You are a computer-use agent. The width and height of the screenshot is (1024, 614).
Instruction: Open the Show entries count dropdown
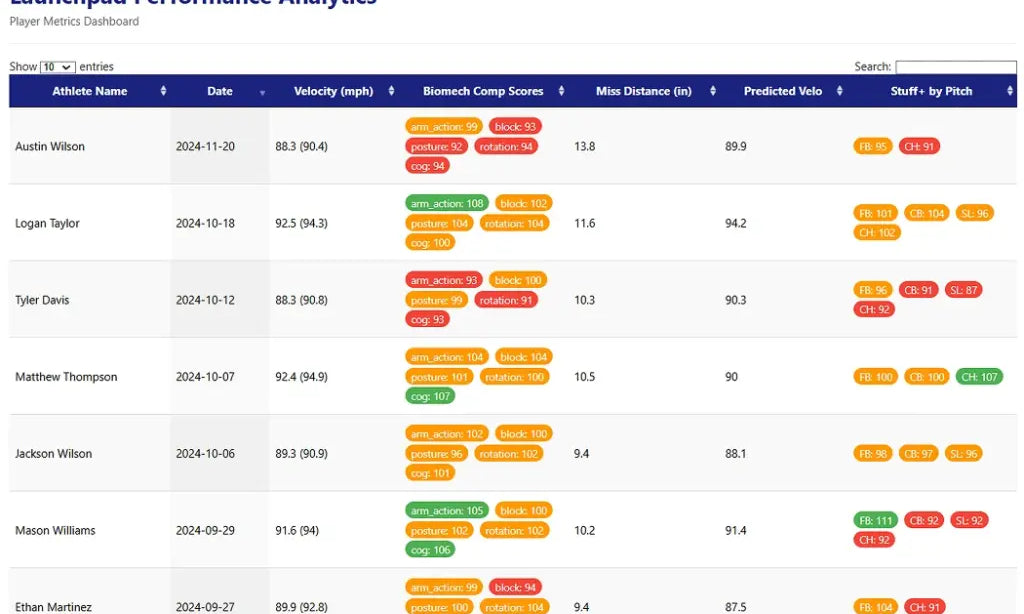(x=57, y=67)
